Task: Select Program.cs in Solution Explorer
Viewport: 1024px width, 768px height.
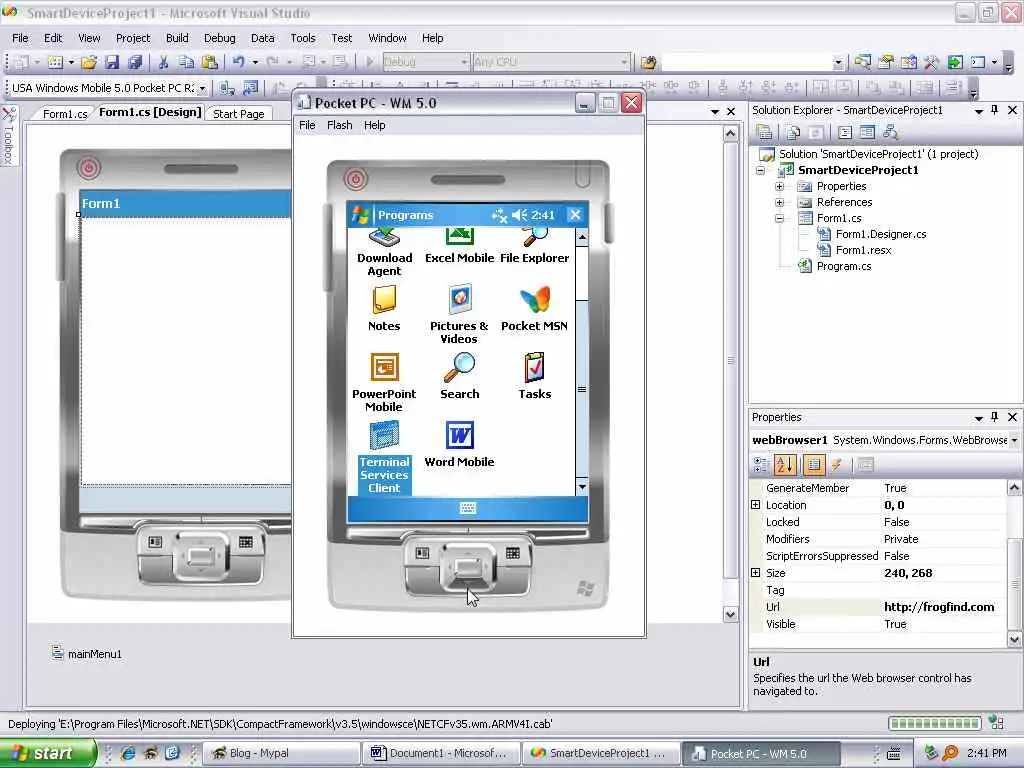Action: 843,266
